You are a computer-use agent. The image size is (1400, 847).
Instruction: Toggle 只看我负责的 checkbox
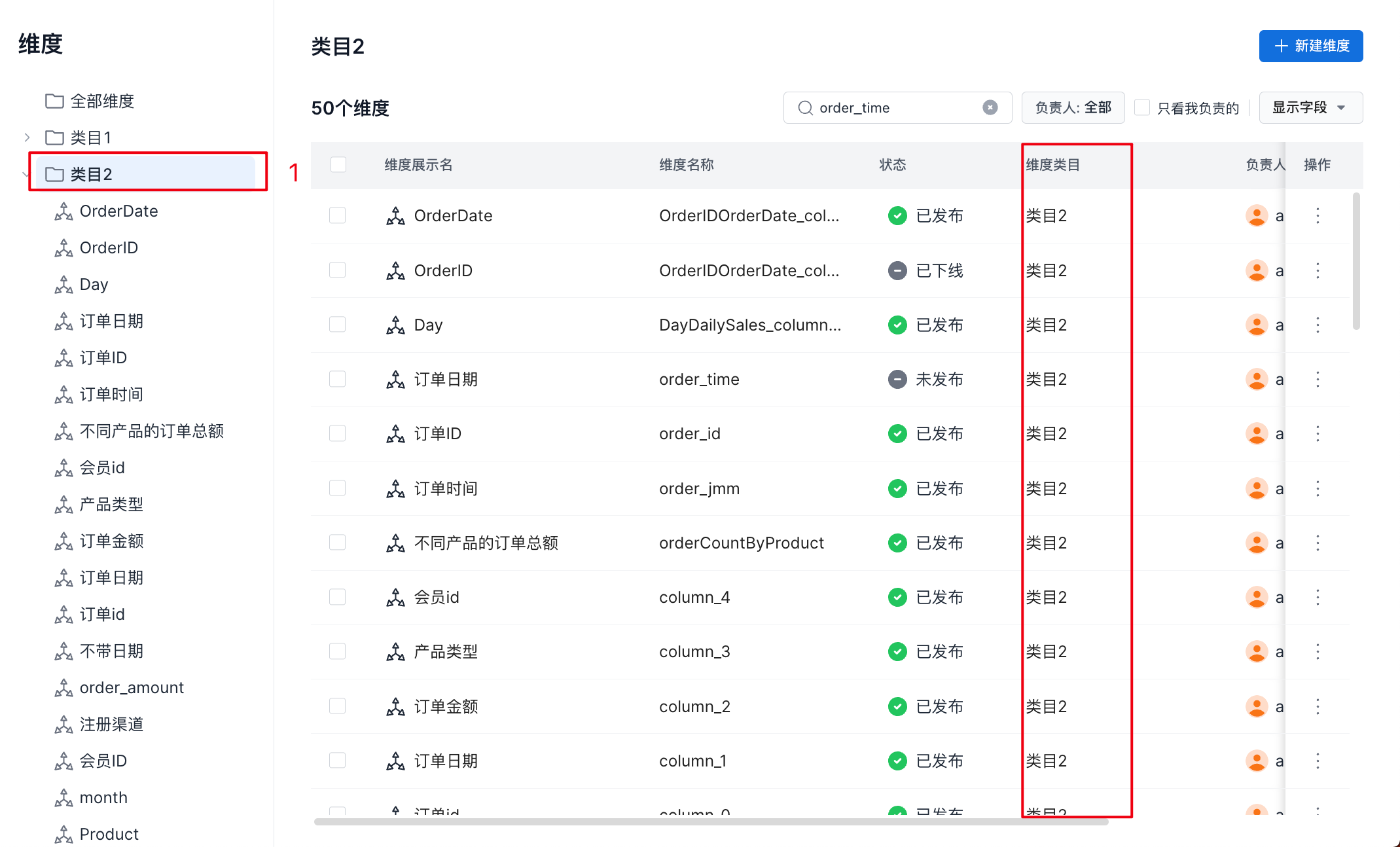[1142, 107]
